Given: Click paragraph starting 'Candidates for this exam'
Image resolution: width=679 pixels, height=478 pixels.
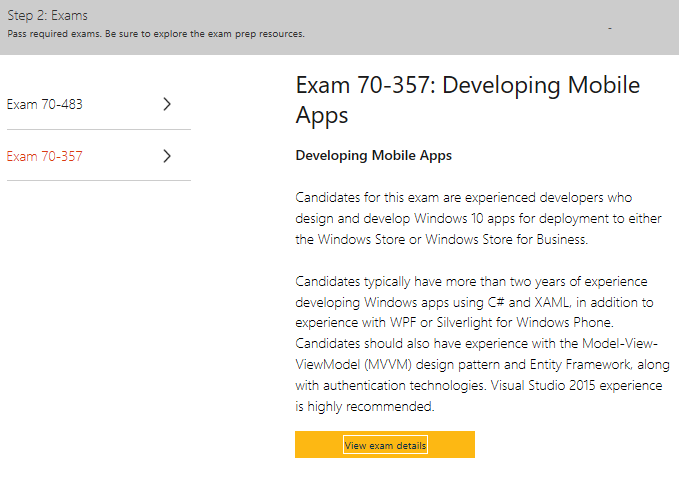Looking at the screenshot, I should (479, 218).
